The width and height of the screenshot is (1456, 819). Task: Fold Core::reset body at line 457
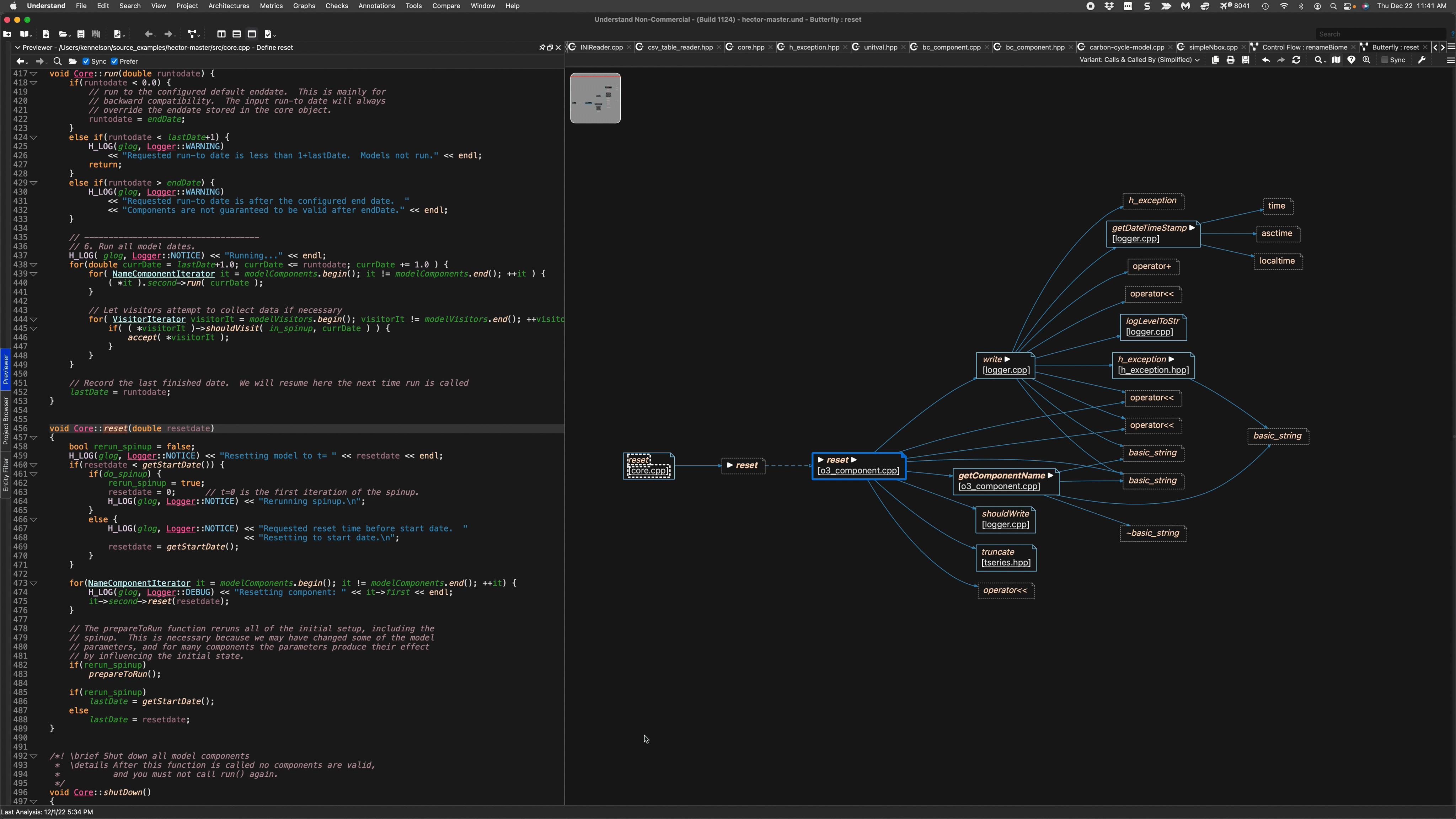34,438
